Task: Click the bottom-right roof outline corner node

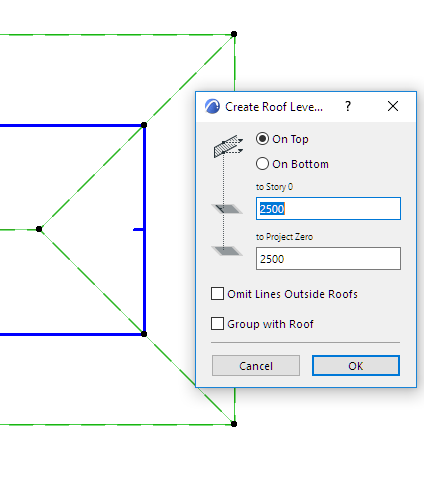Action: point(234,424)
